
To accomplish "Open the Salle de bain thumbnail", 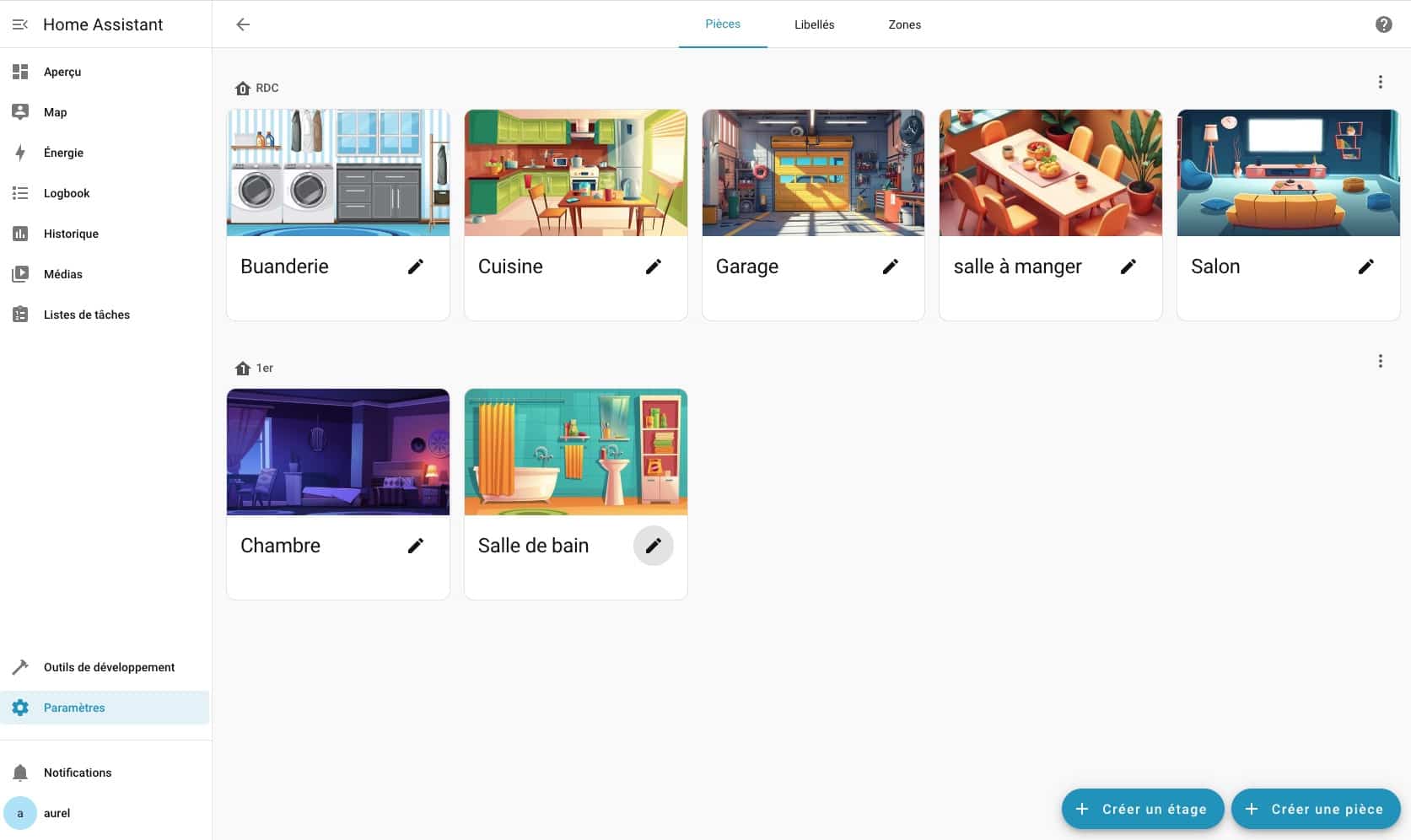I will coord(576,452).
